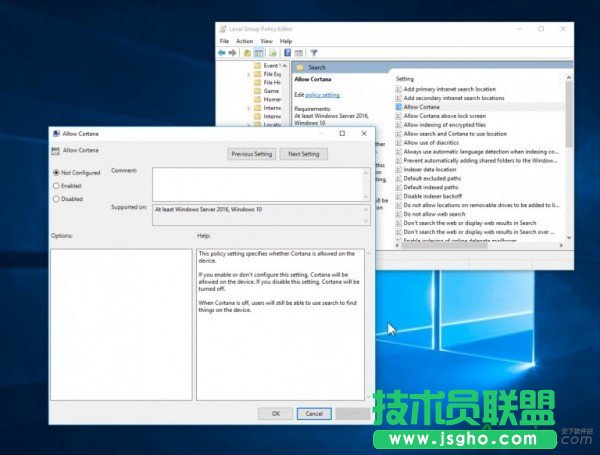
Task: Toggle the Show/Hide Action Pane icon
Action: click(x=299, y=53)
